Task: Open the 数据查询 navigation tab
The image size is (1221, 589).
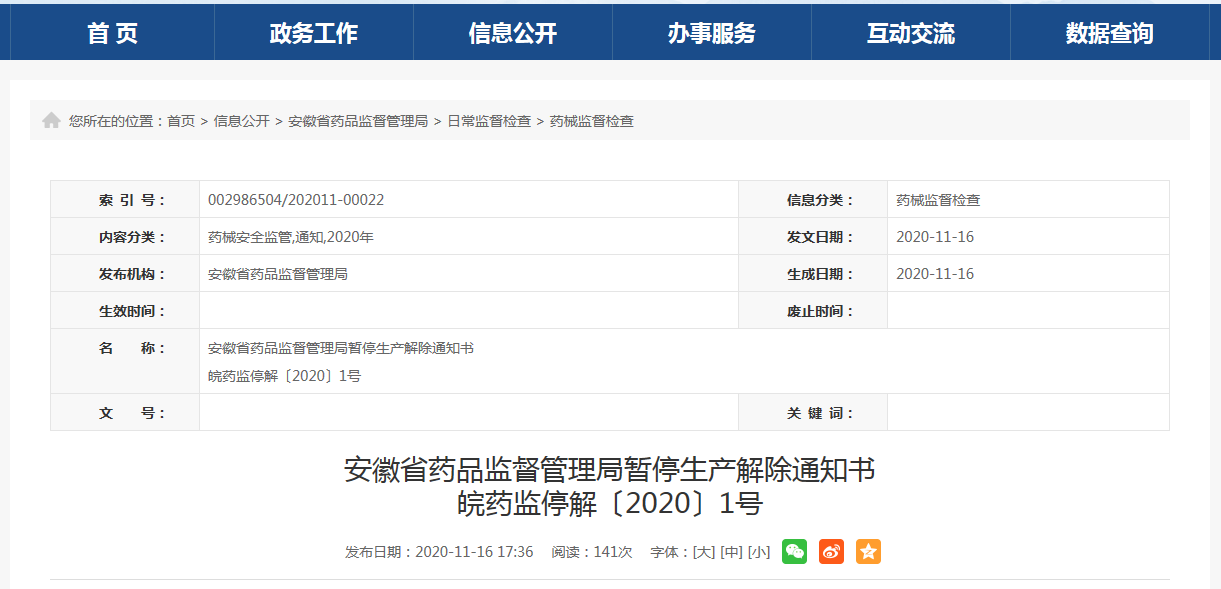Action: (x=1109, y=33)
